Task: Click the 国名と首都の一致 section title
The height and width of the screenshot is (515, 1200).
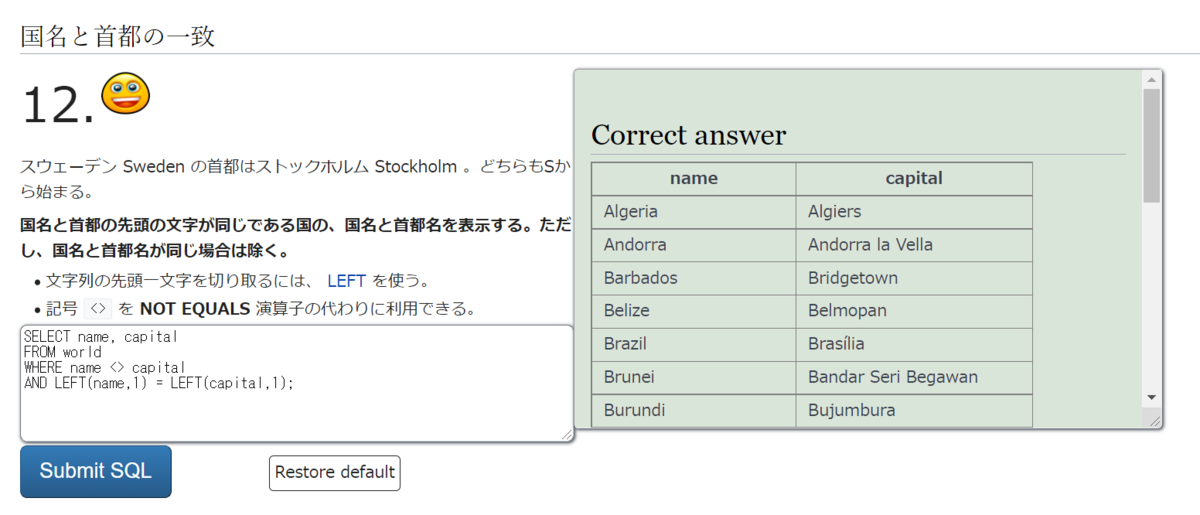Action: click(118, 37)
